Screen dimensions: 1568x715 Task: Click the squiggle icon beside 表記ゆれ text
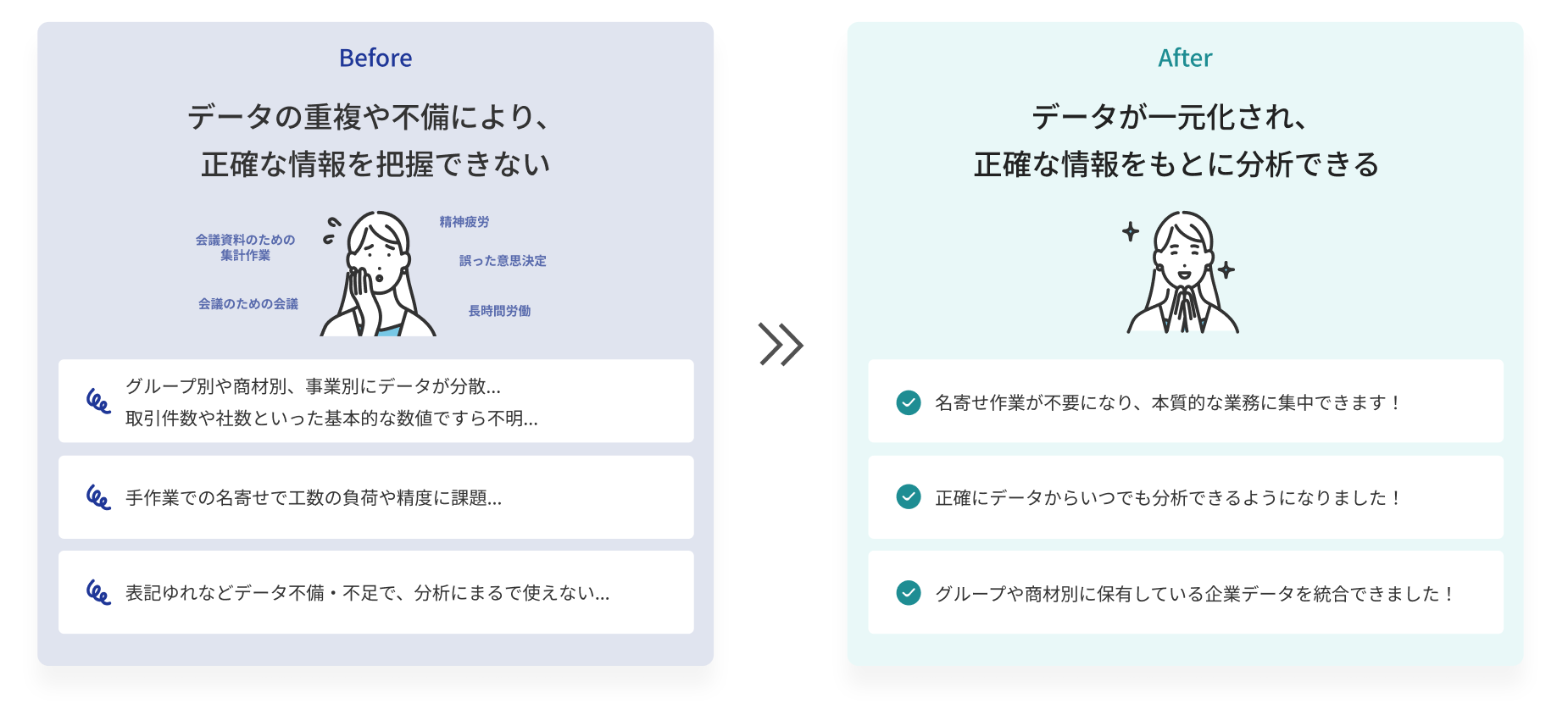98,592
